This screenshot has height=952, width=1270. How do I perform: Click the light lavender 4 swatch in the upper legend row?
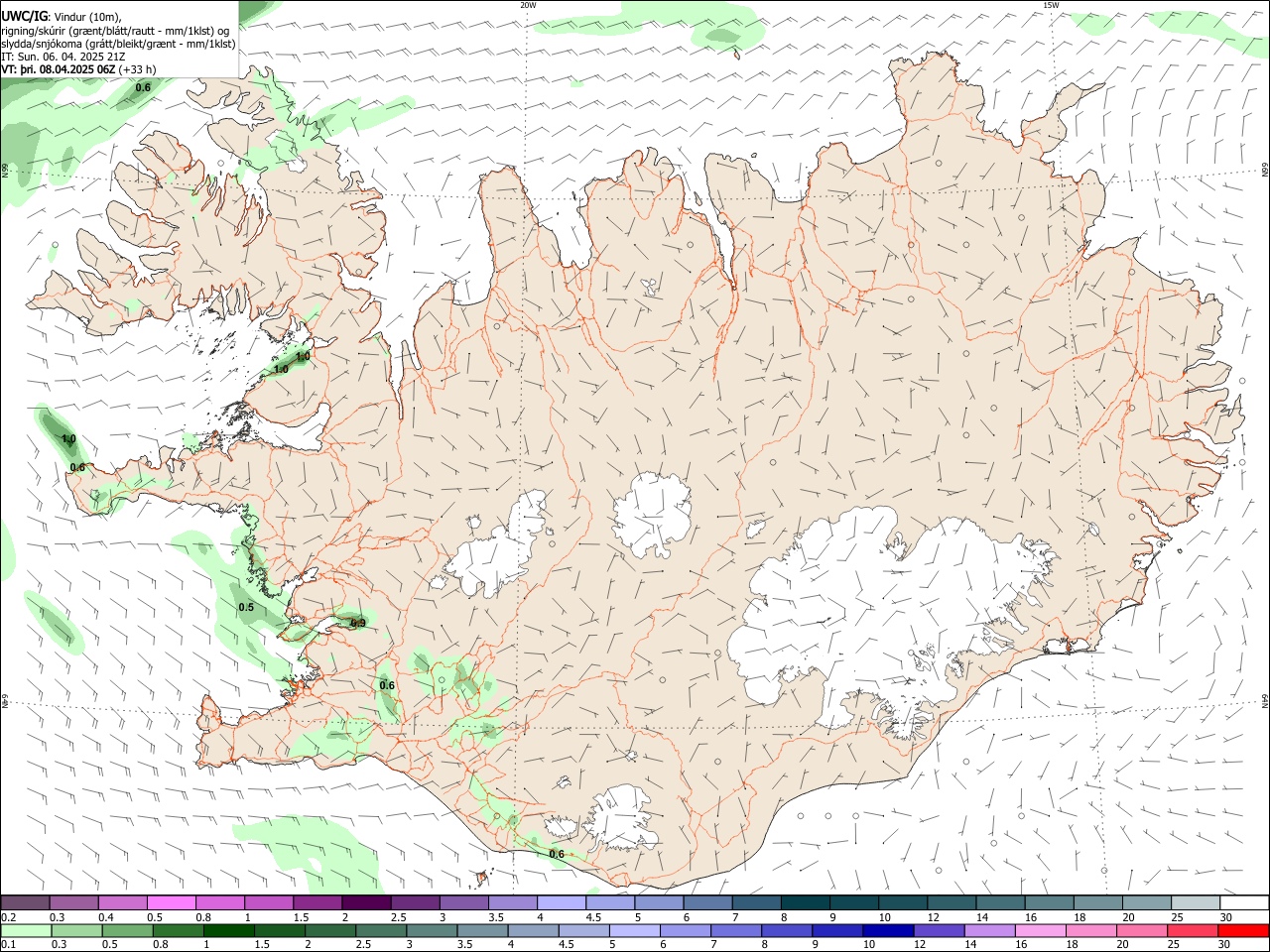pyautogui.click(x=562, y=903)
